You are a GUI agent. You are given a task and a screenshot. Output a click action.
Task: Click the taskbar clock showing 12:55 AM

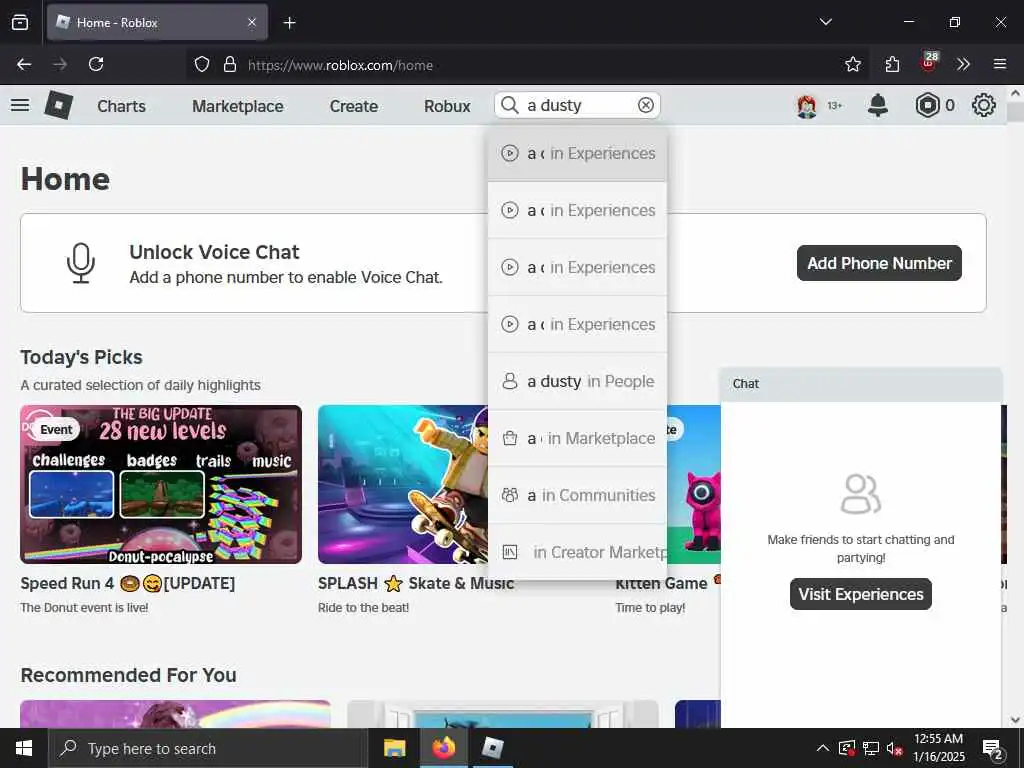click(x=938, y=748)
